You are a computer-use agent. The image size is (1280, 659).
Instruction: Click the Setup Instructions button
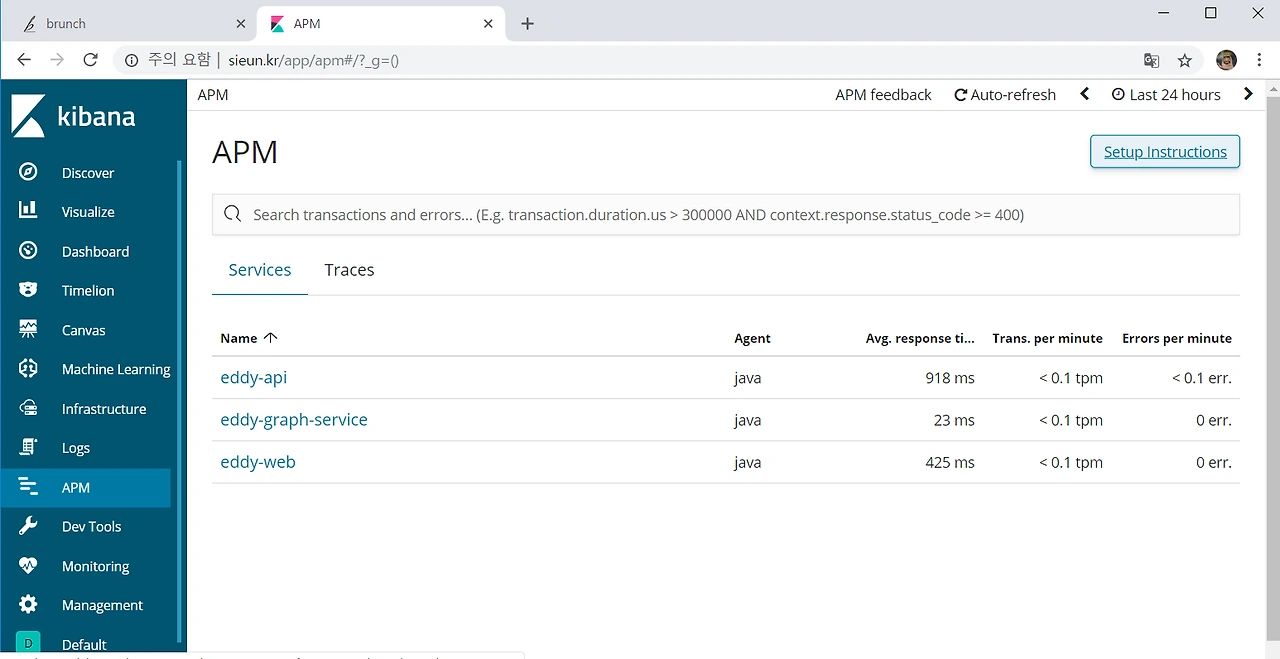1165,152
